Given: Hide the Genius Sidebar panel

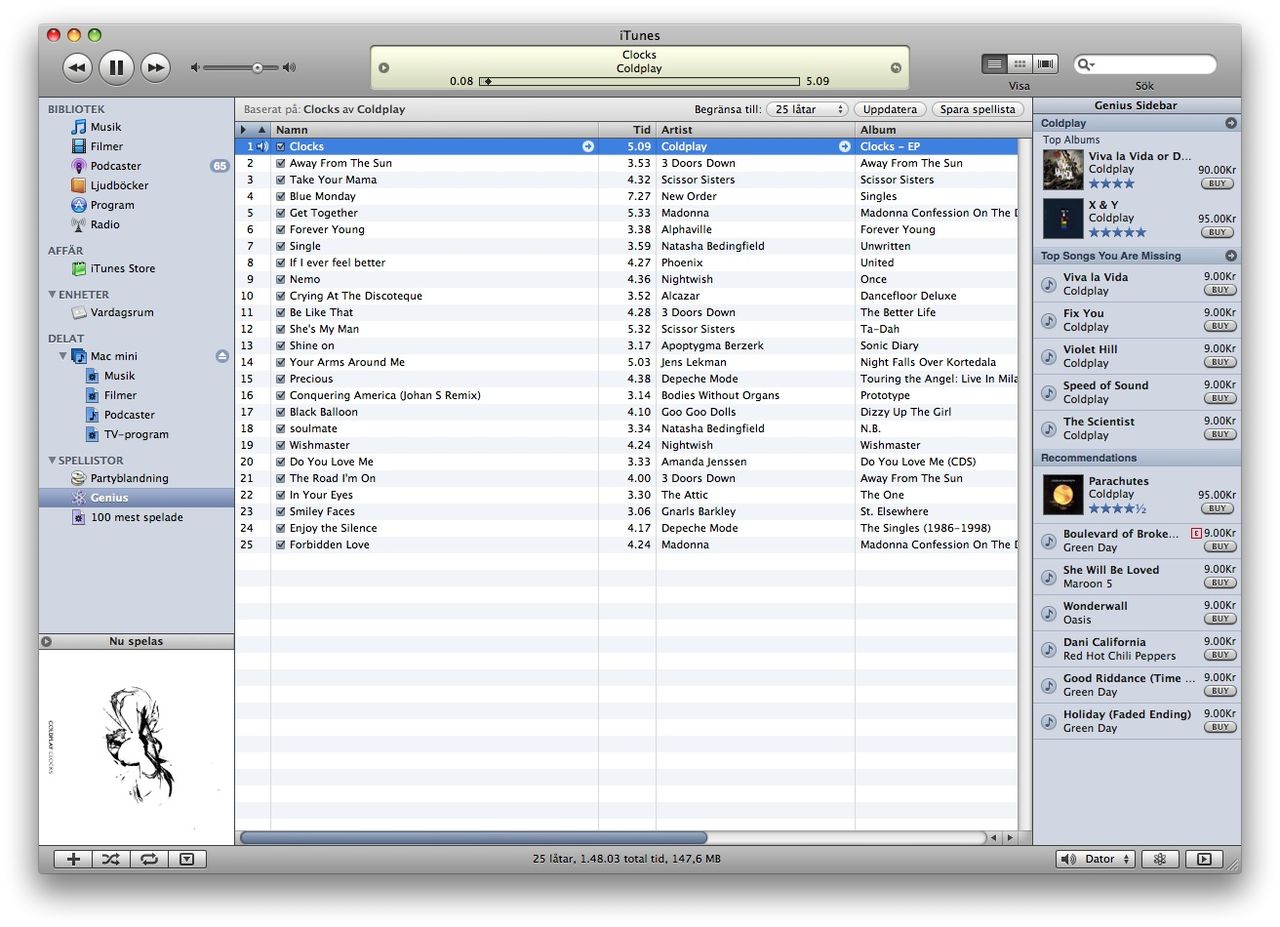Looking at the screenshot, I should click(x=1204, y=859).
